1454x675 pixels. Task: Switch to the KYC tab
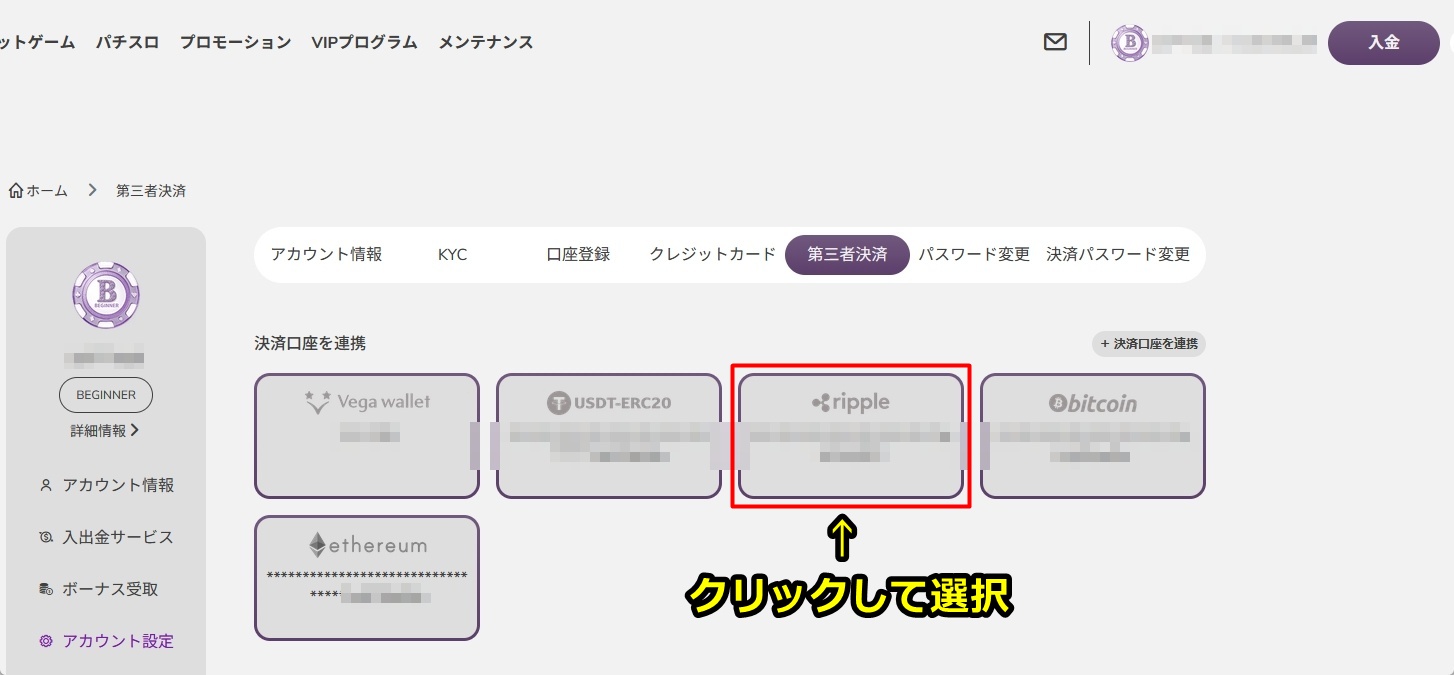[x=453, y=254]
